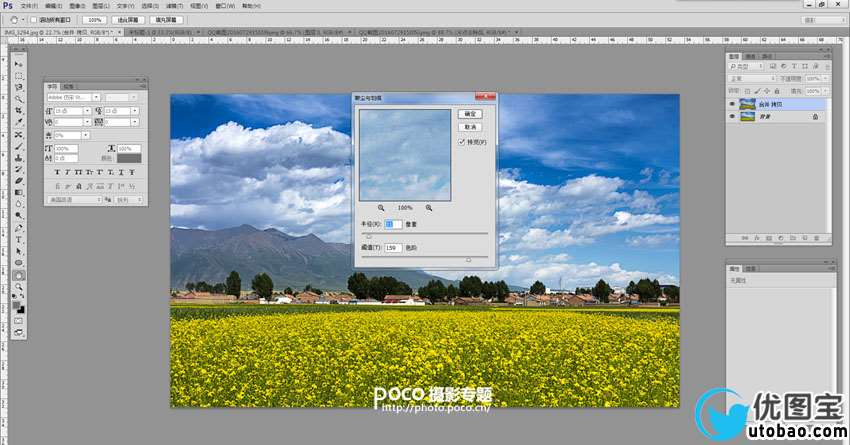This screenshot has height=445, width=850.
Task: Click the Delete layer trash icon
Action: [816, 238]
